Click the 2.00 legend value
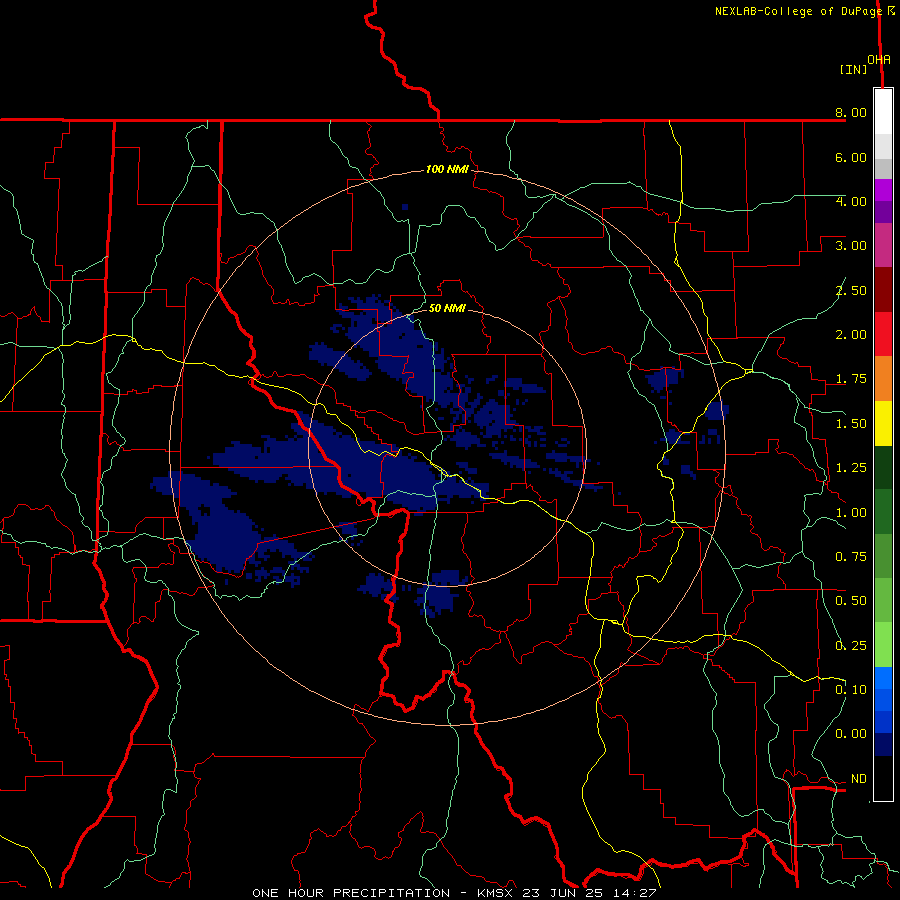 (x=851, y=335)
